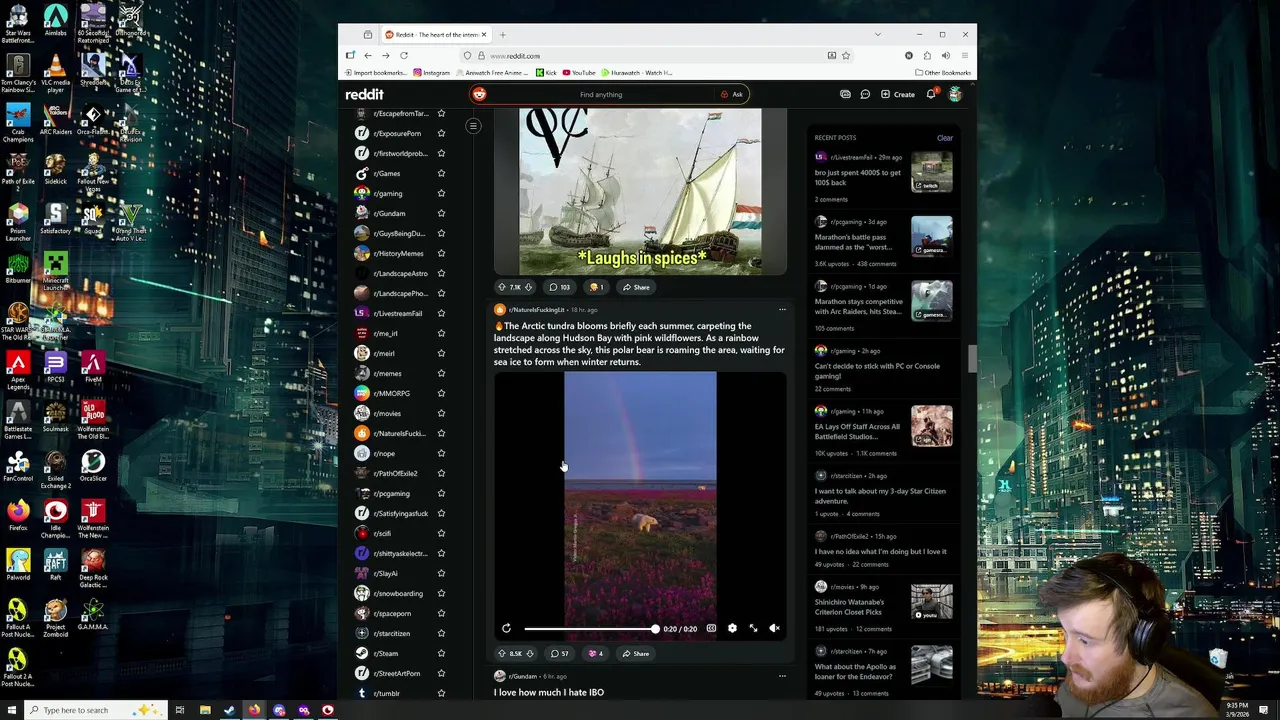The height and width of the screenshot is (720, 1280).
Task: Open the 103 comments on spices post
Action: pyautogui.click(x=559, y=287)
